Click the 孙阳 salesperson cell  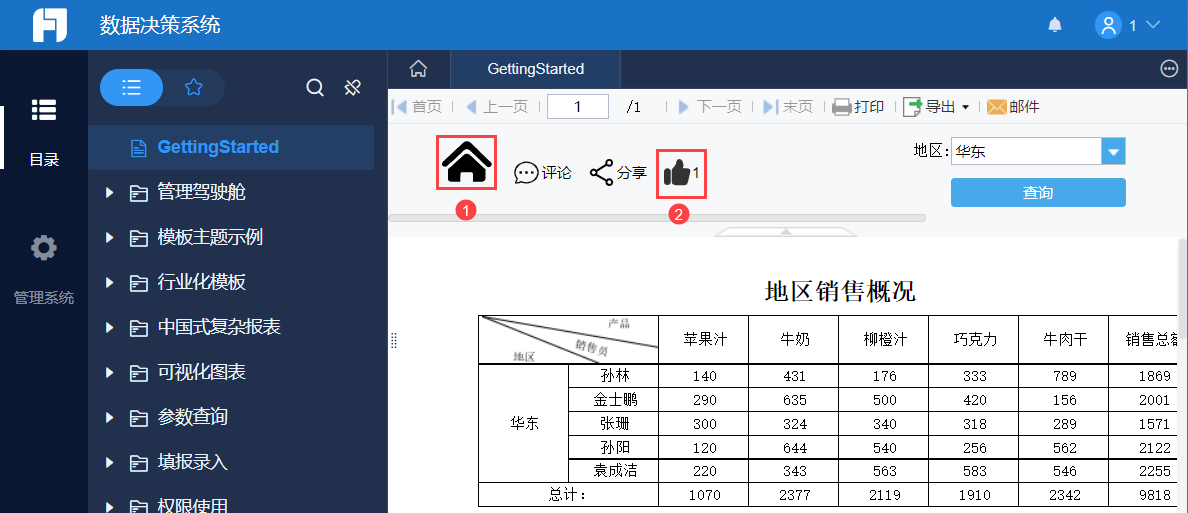(614, 447)
